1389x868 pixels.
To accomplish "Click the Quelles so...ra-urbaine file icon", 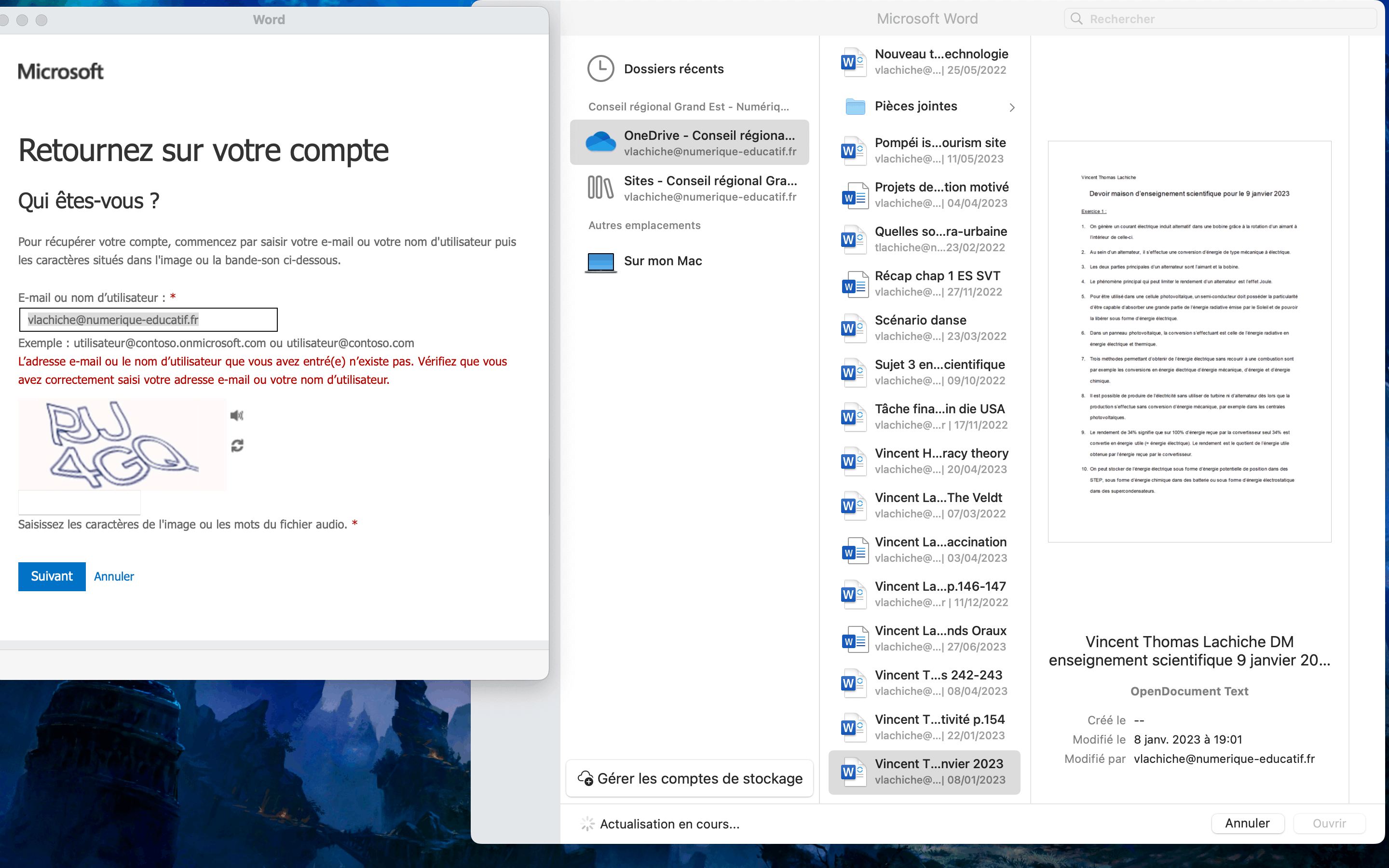I will pos(854,239).
